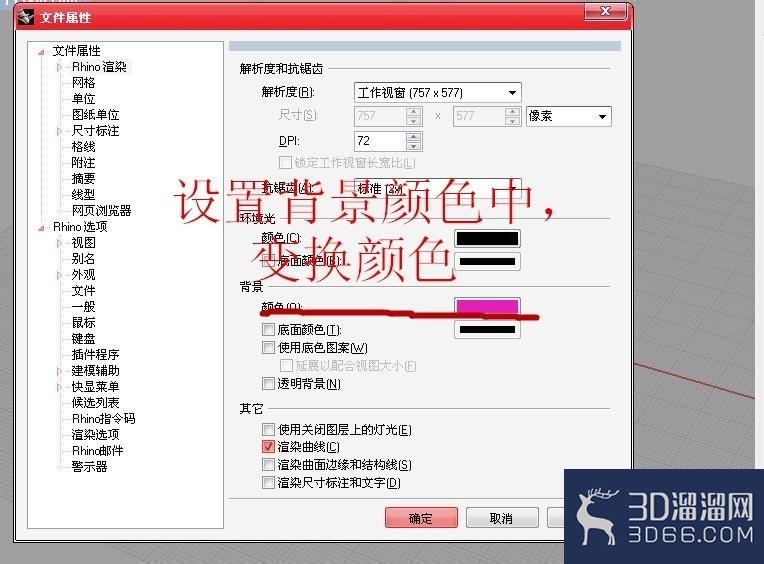Expand the Rhino 渲染 tree node
Image resolution: width=764 pixels, height=564 pixels.
pyautogui.click(x=59, y=67)
